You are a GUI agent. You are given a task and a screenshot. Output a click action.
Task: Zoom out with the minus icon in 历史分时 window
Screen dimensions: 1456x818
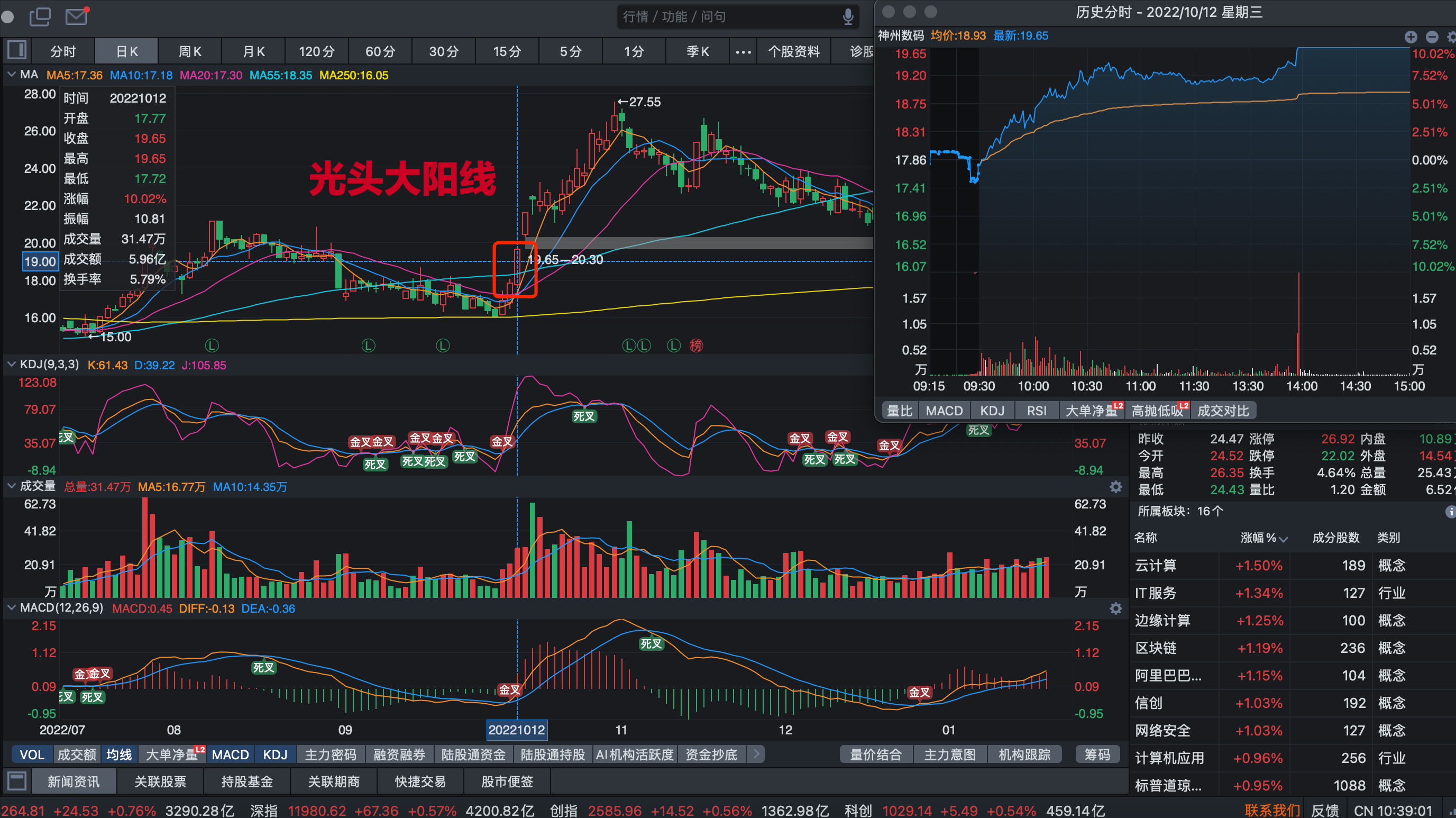pos(1432,37)
